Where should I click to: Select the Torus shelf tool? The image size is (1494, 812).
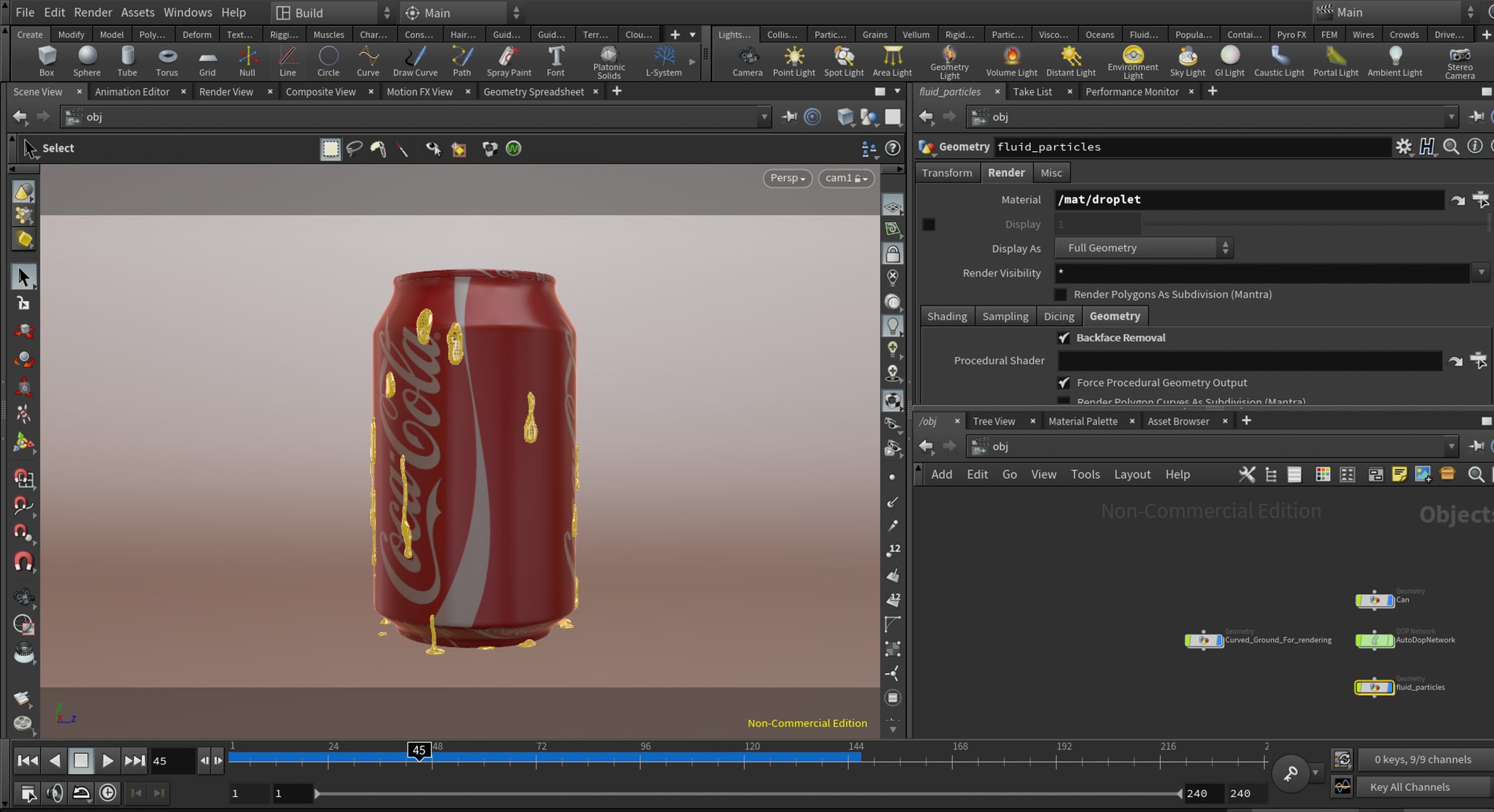coord(167,62)
